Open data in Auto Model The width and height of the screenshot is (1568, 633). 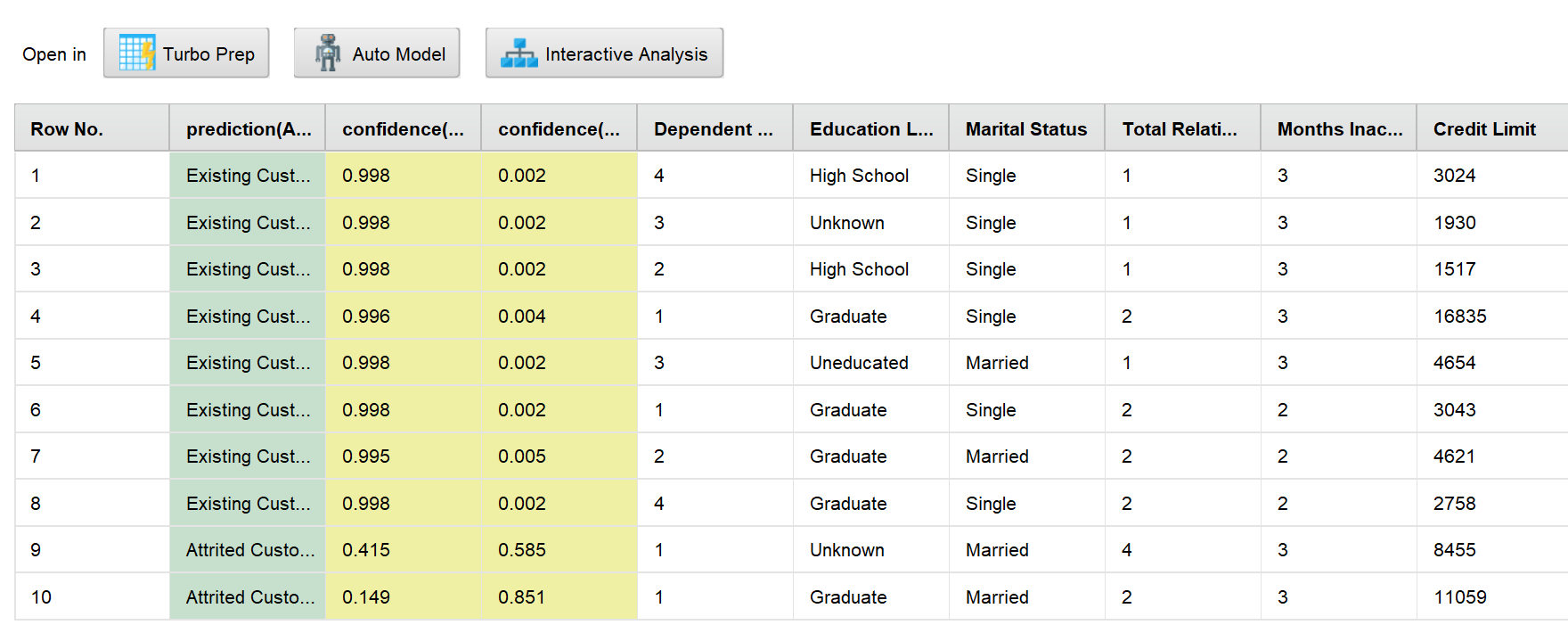[377, 53]
